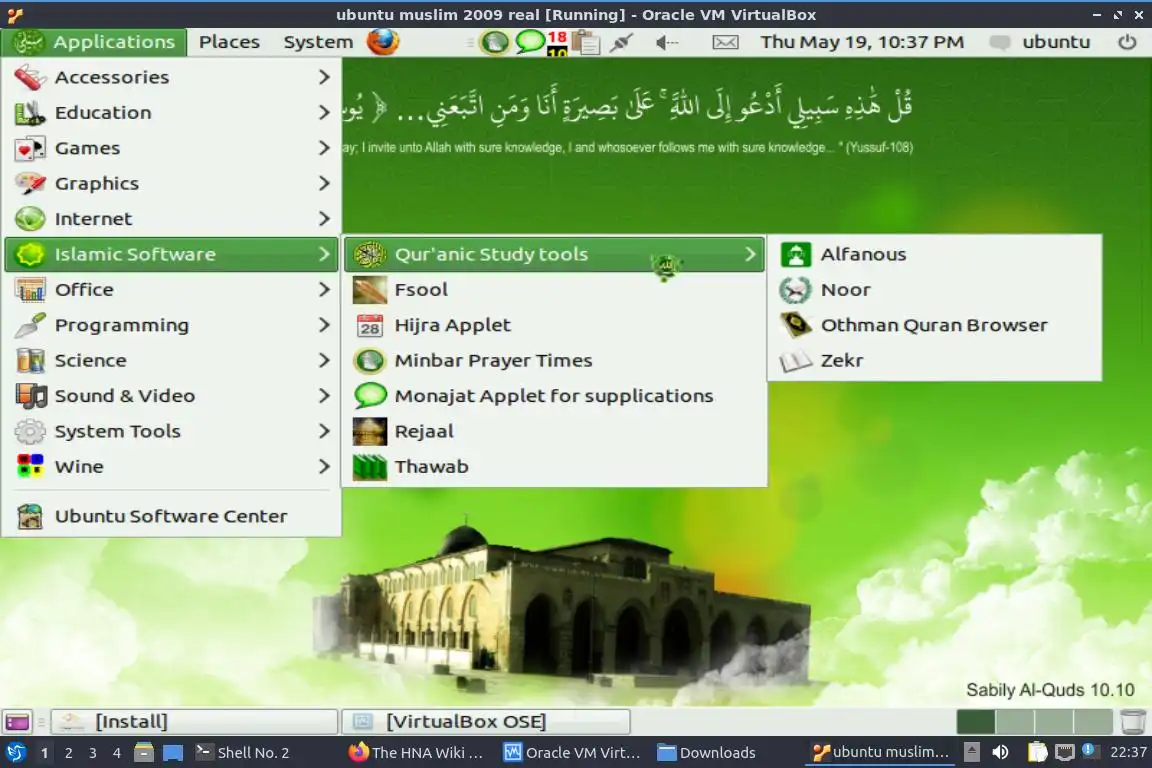1152x768 pixels.
Task: Open the host KDE application launcher
Action: click(x=15, y=753)
